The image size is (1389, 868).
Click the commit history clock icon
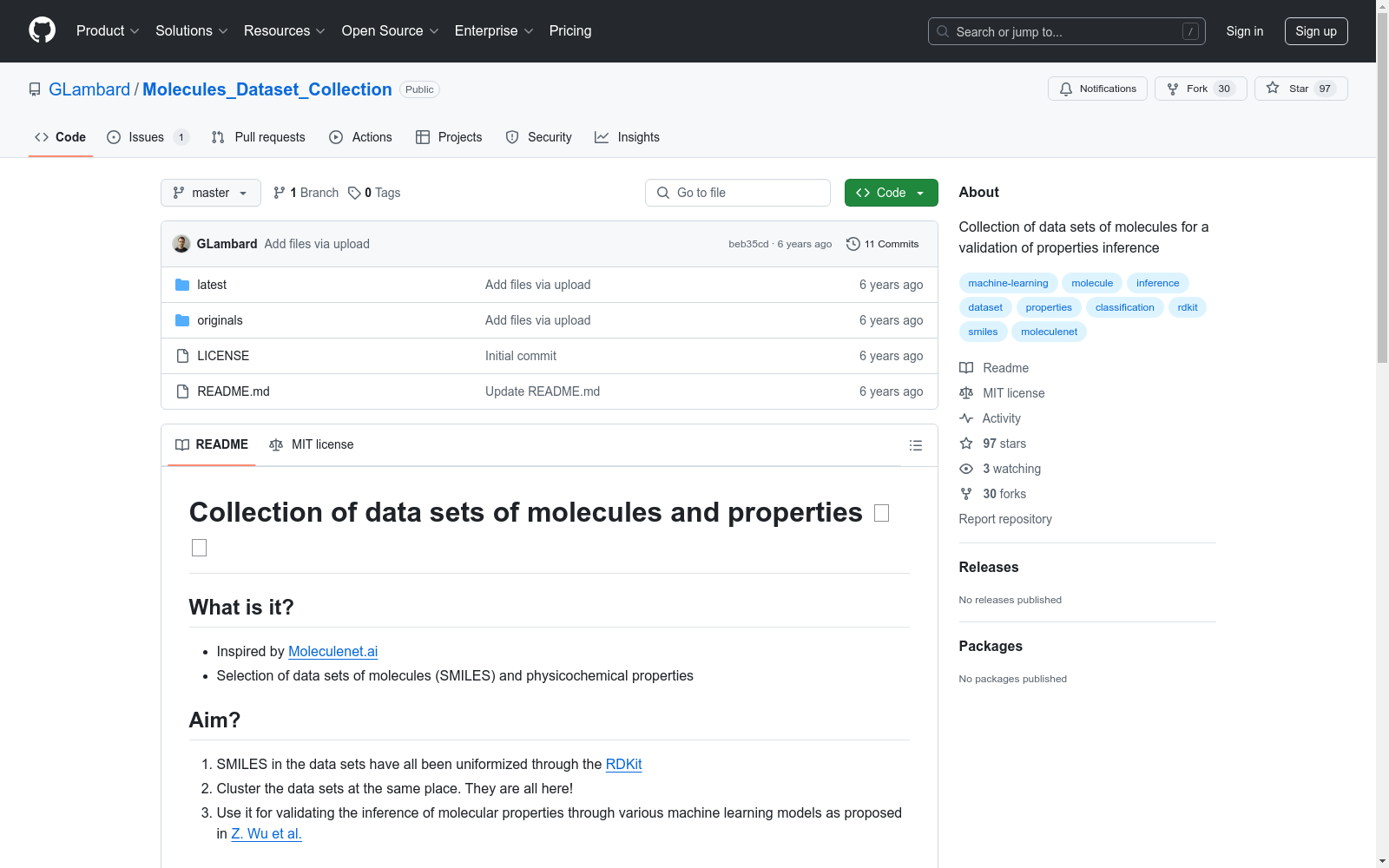pyautogui.click(x=853, y=244)
